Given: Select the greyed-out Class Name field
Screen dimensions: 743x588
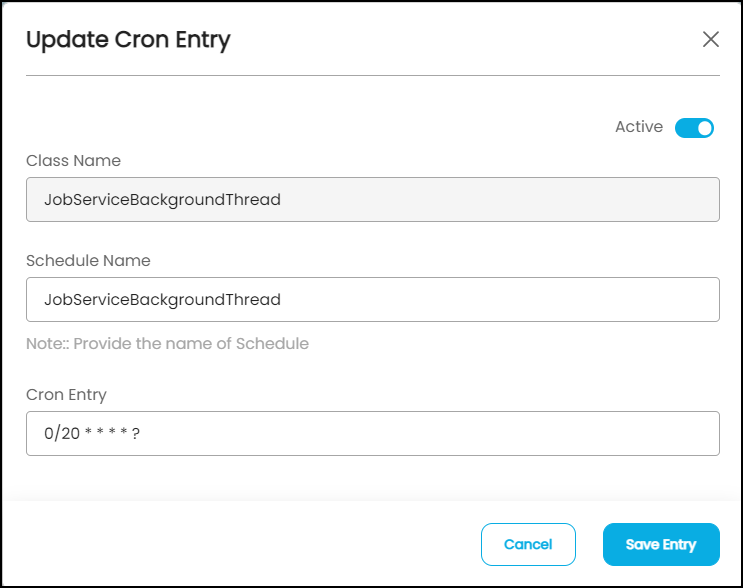Looking at the screenshot, I should point(372,199).
